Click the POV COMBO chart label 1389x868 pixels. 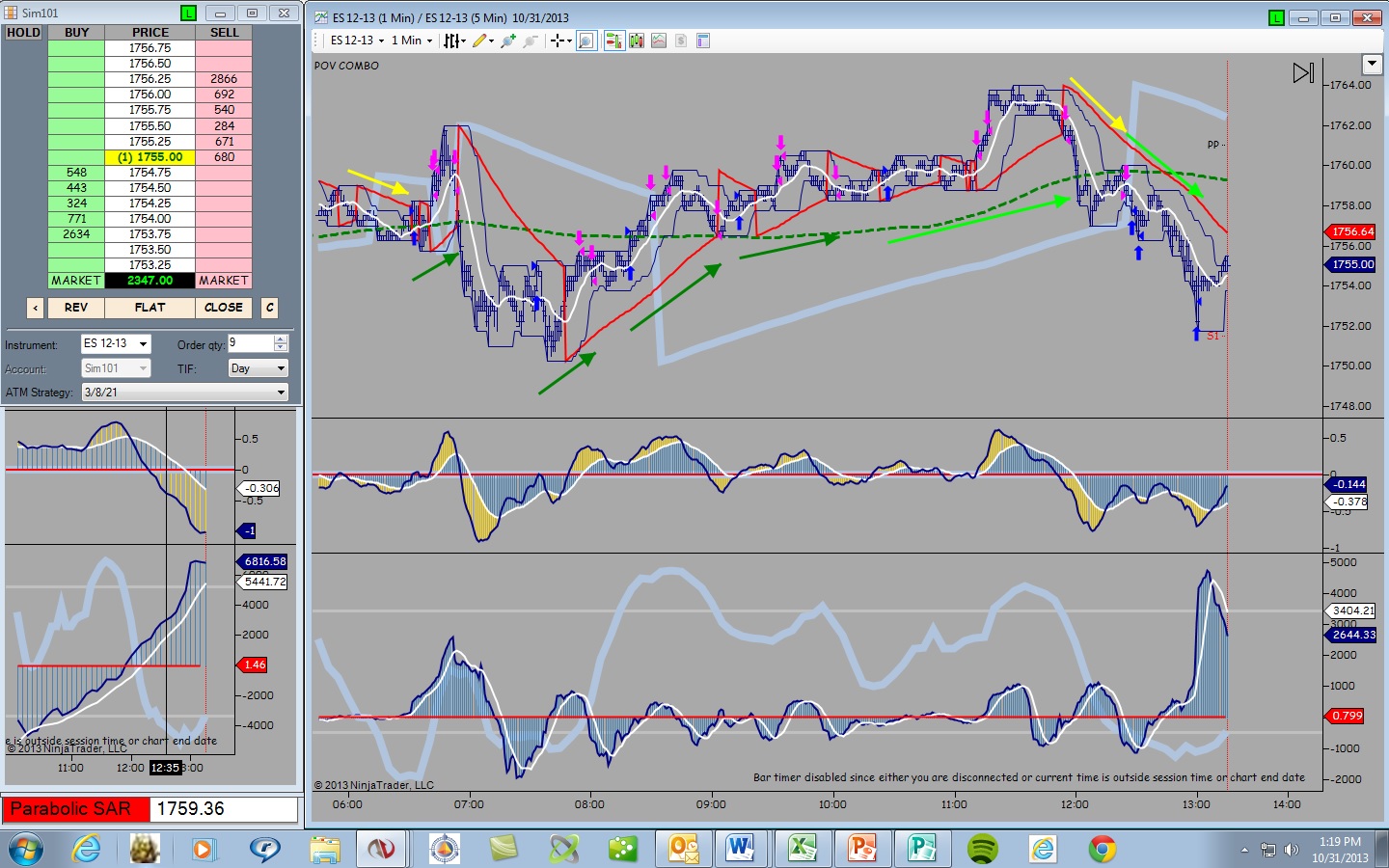[x=346, y=66]
